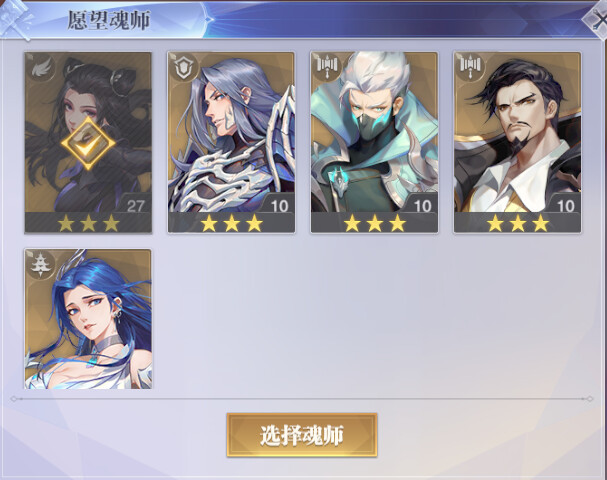Uncheck the gold checkmark on selected card
607x480 pixels.
click(88, 144)
